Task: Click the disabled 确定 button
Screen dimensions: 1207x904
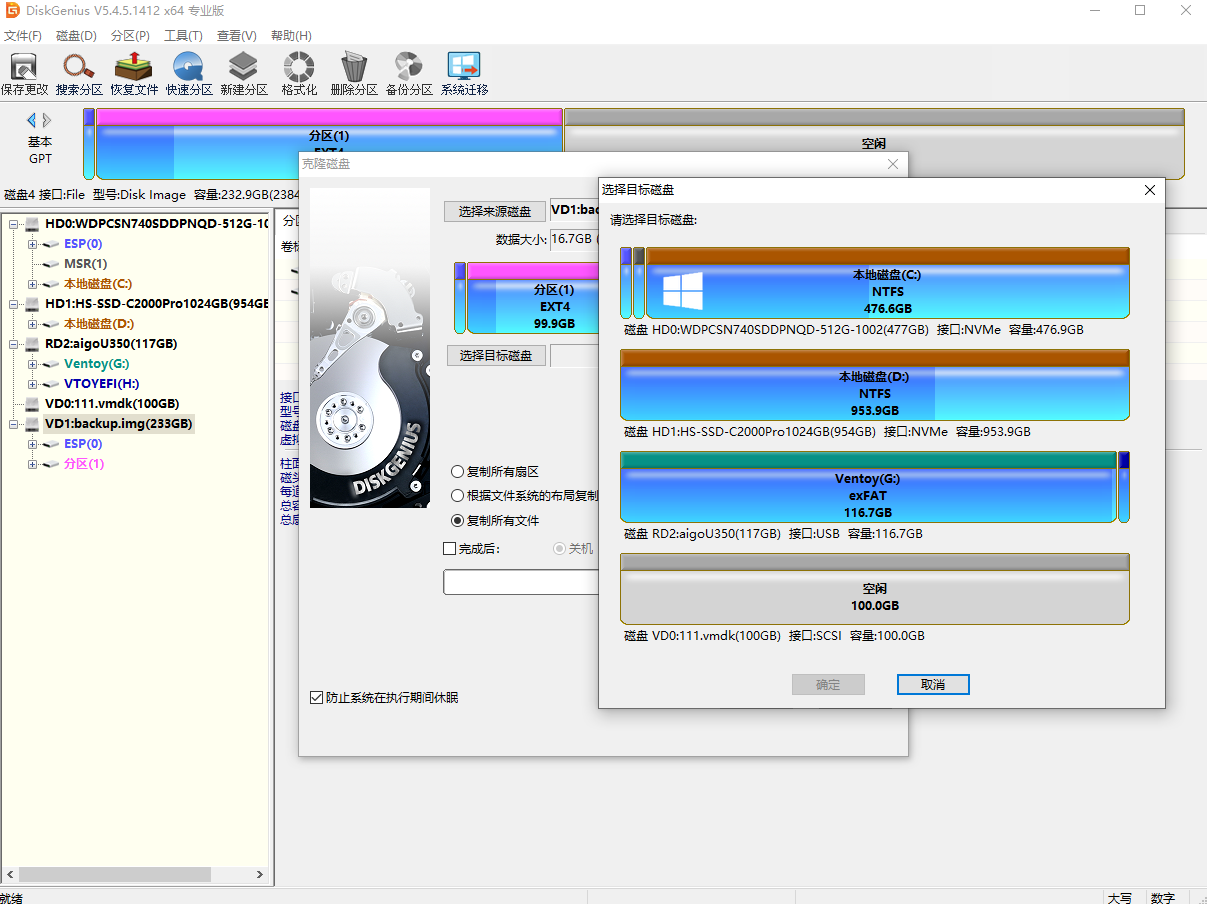Action: click(828, 684)
